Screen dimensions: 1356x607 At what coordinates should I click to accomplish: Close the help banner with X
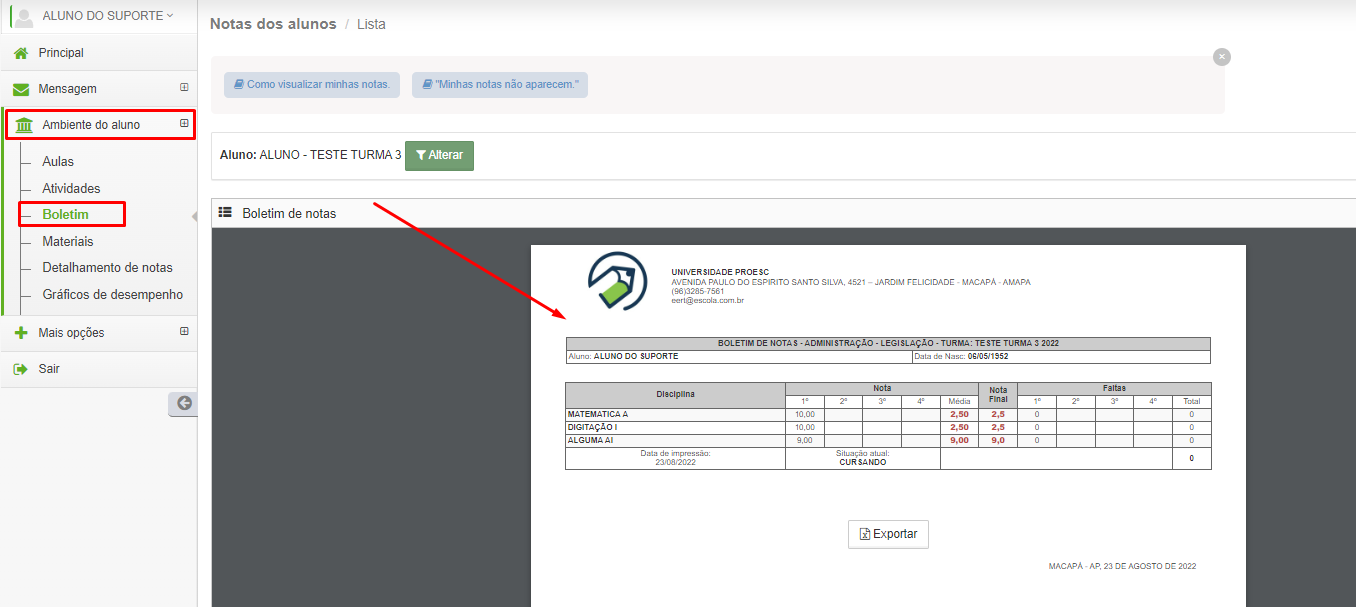[x=1222, y=57]
